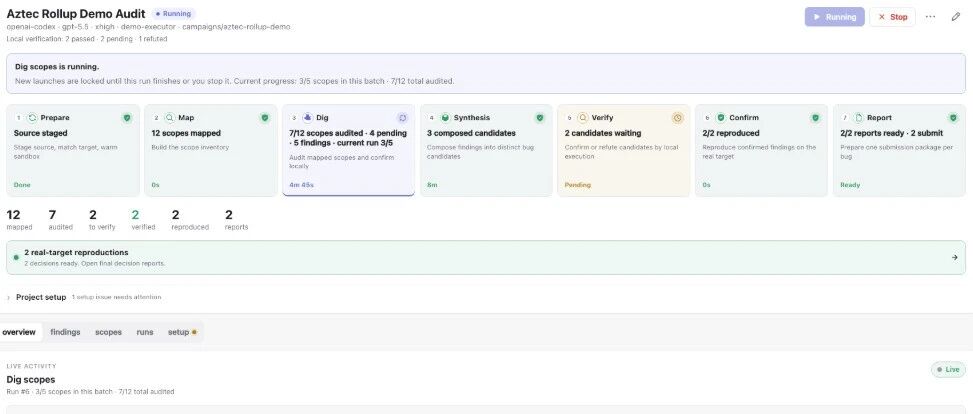The height and width of the screenshot is (414, 973).
Task: Click the '12 mapped' statistic
Action: pos(19,220)
